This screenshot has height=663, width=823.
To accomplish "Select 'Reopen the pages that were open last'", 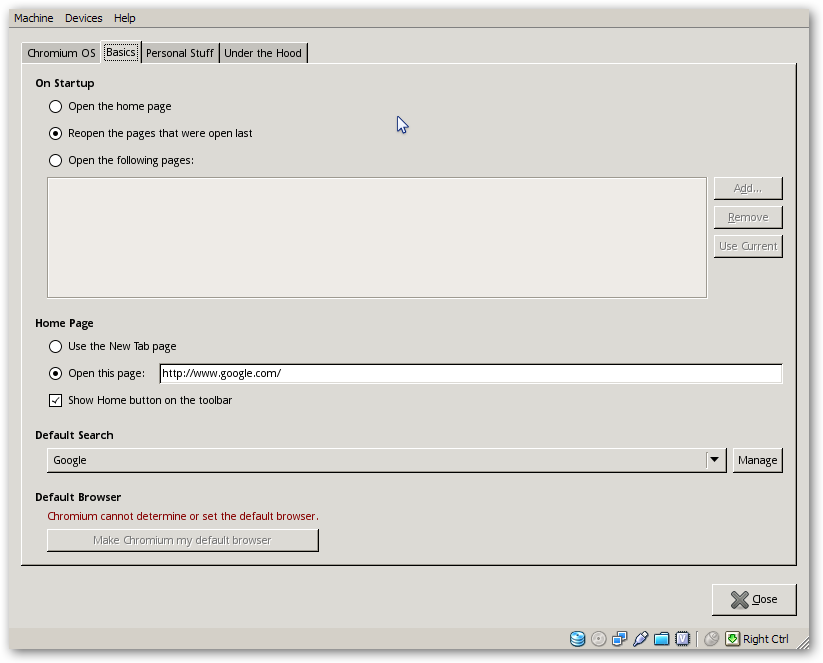I will pos(55,133).
